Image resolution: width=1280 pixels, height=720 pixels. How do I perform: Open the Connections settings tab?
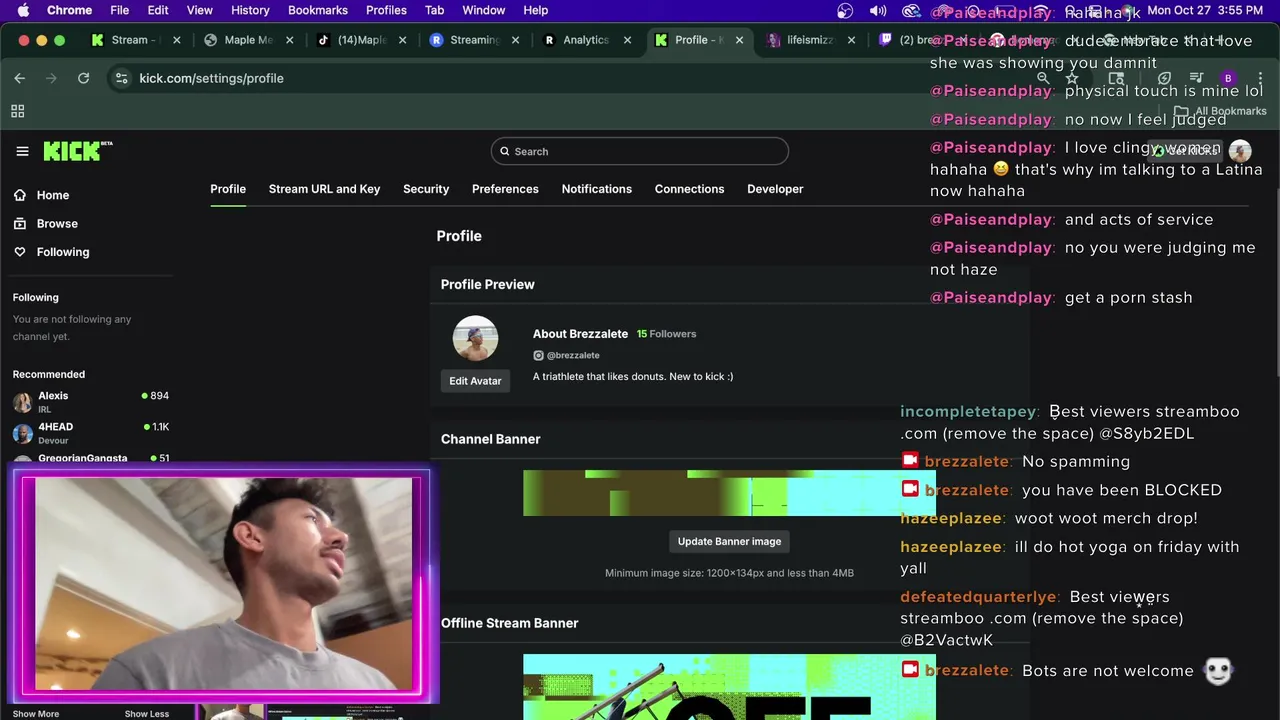click(689, 189)
